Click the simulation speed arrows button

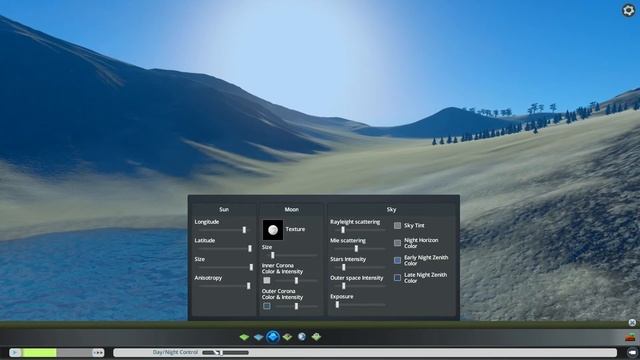pyautogui.click(x=98, y=353)
